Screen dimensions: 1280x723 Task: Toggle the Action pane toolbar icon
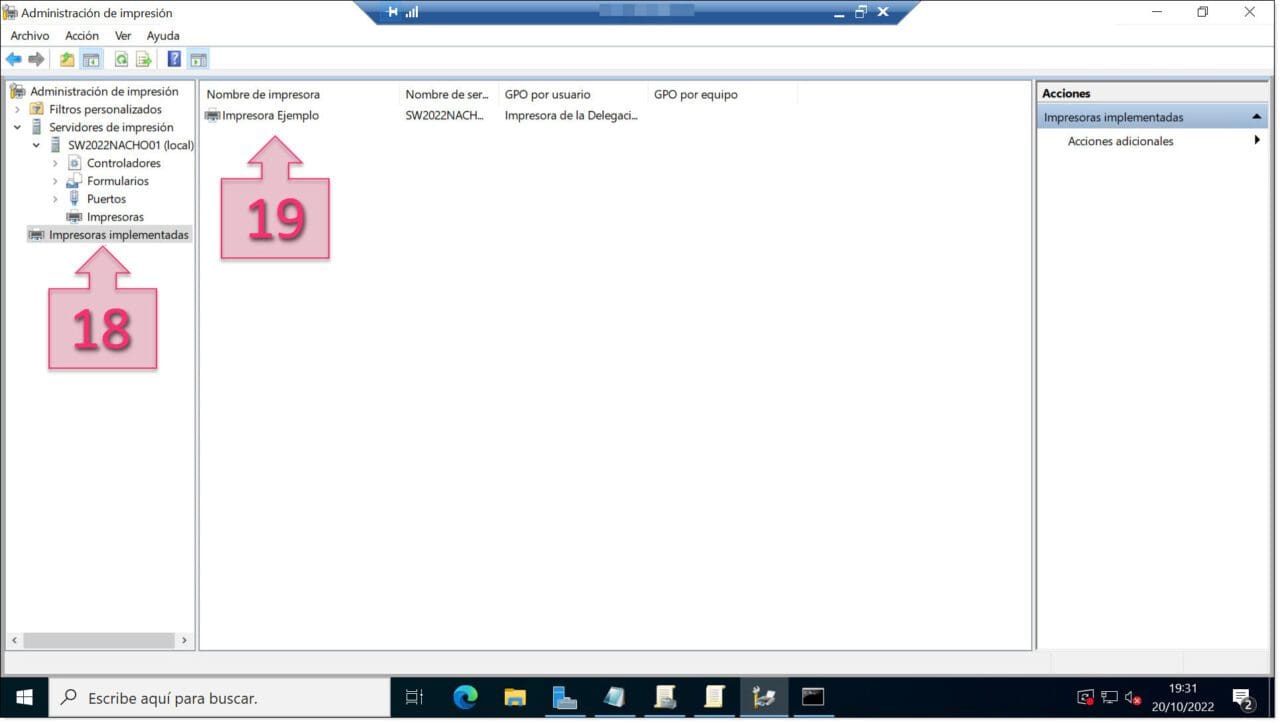198,60
